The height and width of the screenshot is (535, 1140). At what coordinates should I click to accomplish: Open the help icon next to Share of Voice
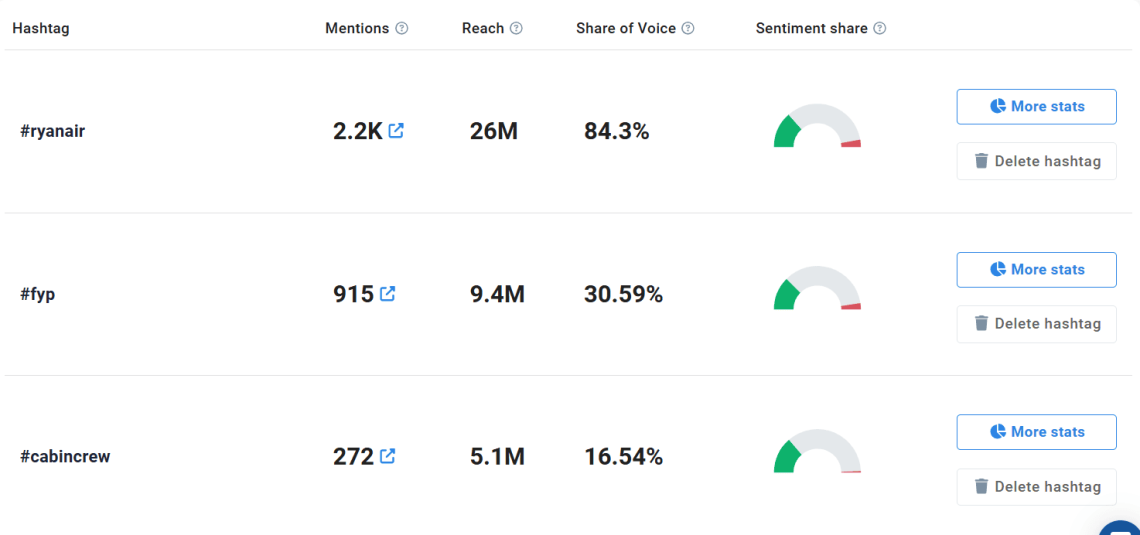(x=688, y=28)
